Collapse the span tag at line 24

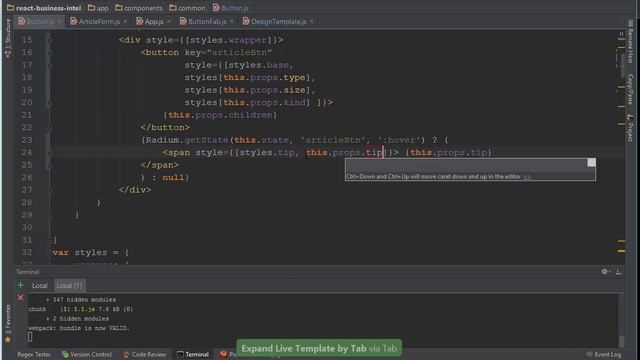click(49, 153)
